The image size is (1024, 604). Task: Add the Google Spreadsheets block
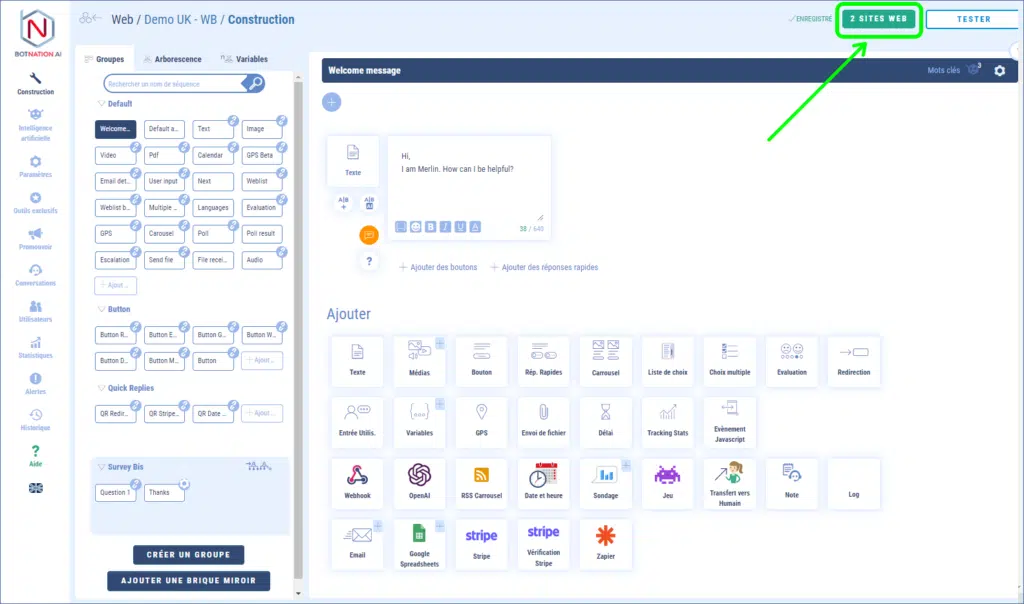pos(419,544)
